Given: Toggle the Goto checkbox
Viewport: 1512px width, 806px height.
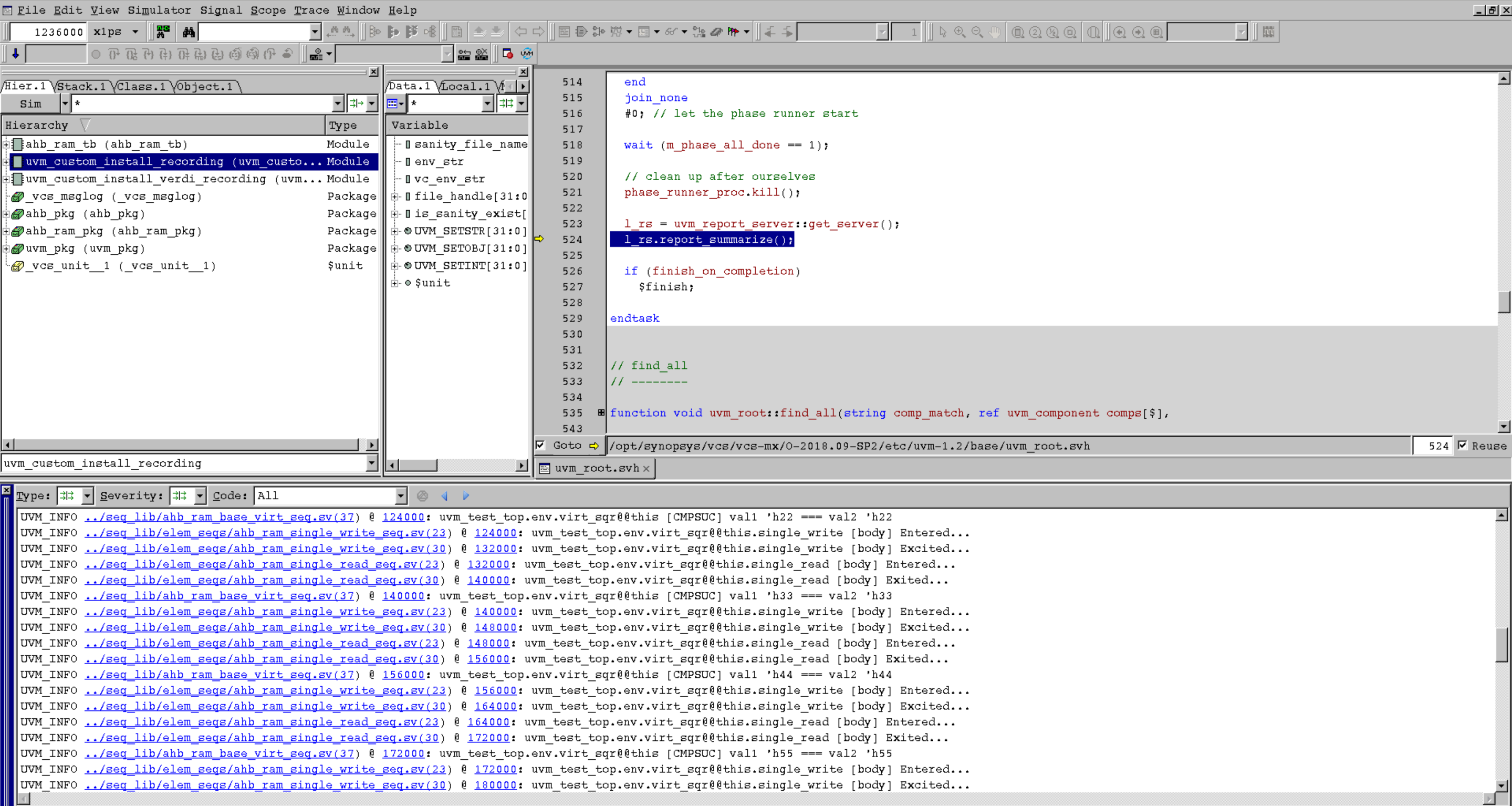Looking at the screenshot, I should tap(540, 446).
